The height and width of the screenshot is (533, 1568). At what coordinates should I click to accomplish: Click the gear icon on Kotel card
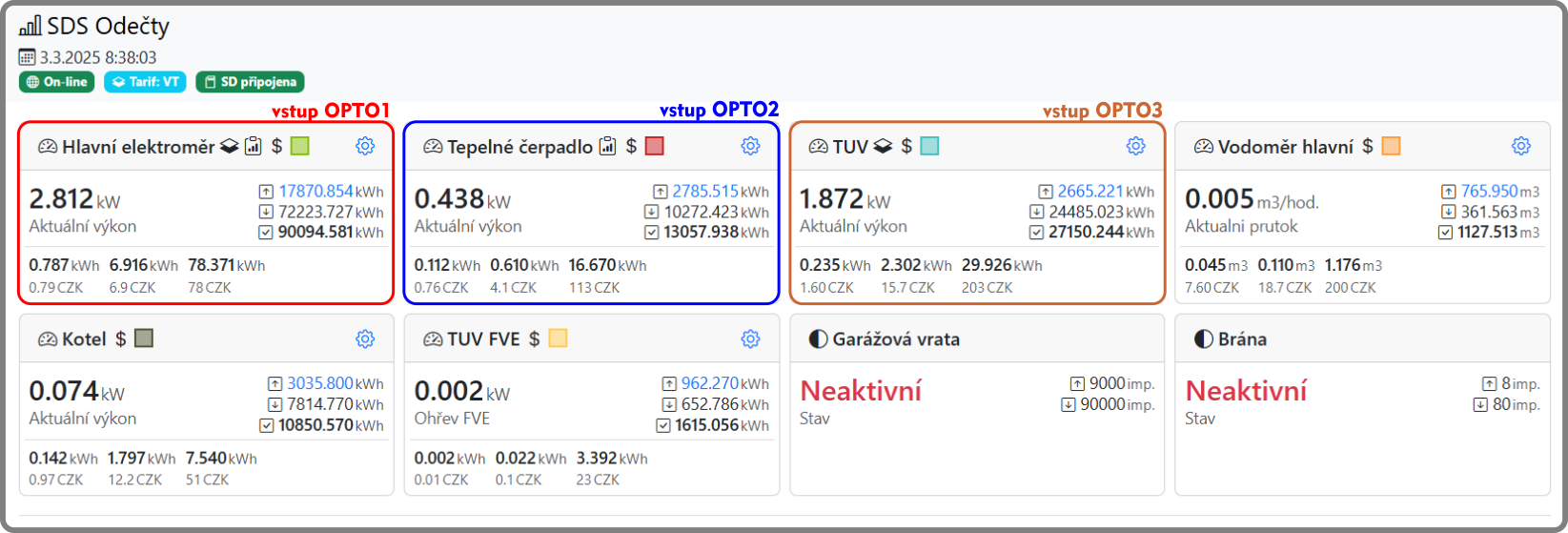pos(365,338)
